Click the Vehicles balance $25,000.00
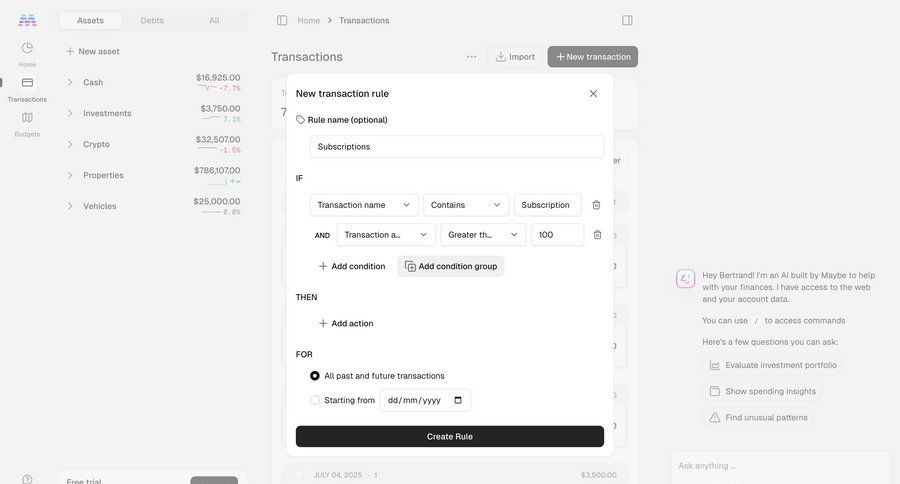The height and width of the screenshot is (484, 900). (217, 202)
